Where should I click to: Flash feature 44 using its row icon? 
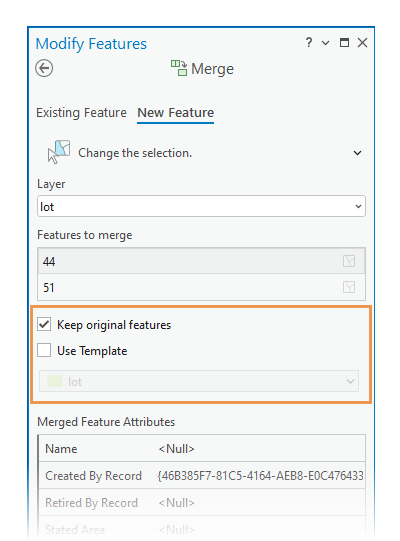click(349, 261)
